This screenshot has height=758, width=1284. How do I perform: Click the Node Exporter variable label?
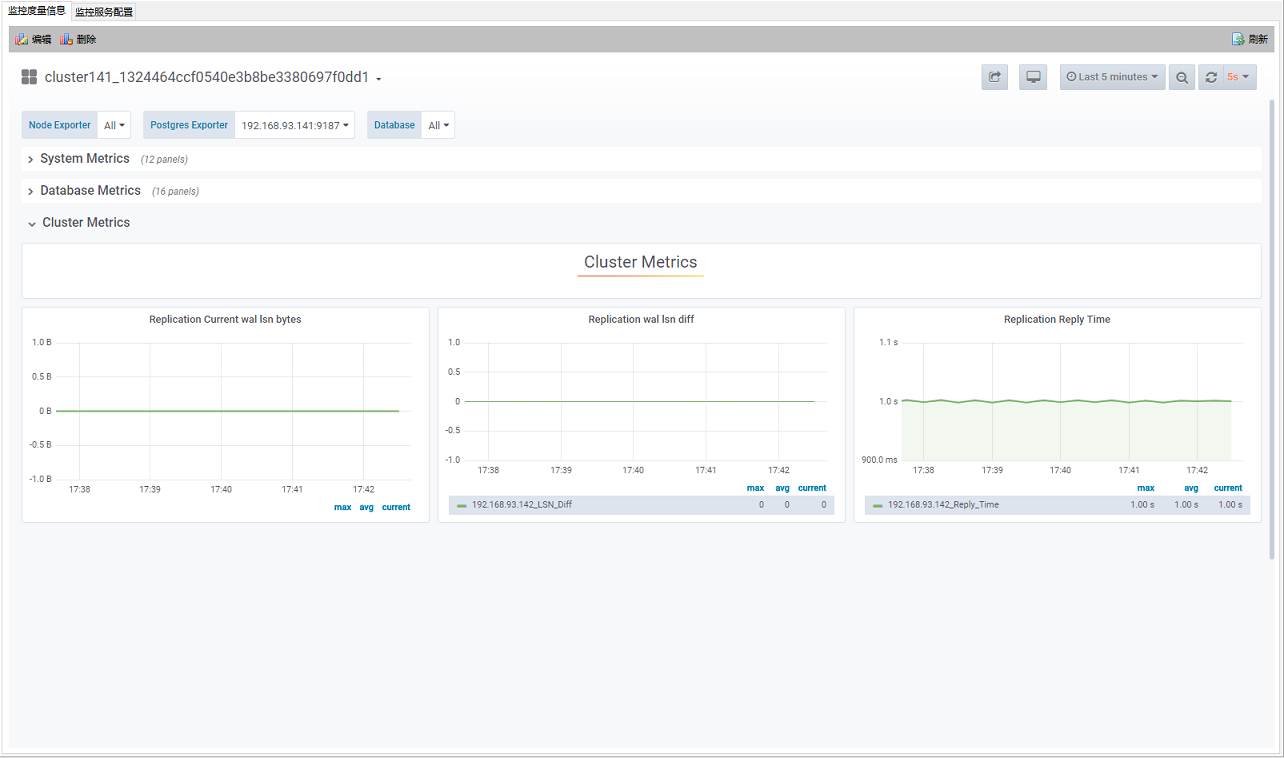coord(60,125)
